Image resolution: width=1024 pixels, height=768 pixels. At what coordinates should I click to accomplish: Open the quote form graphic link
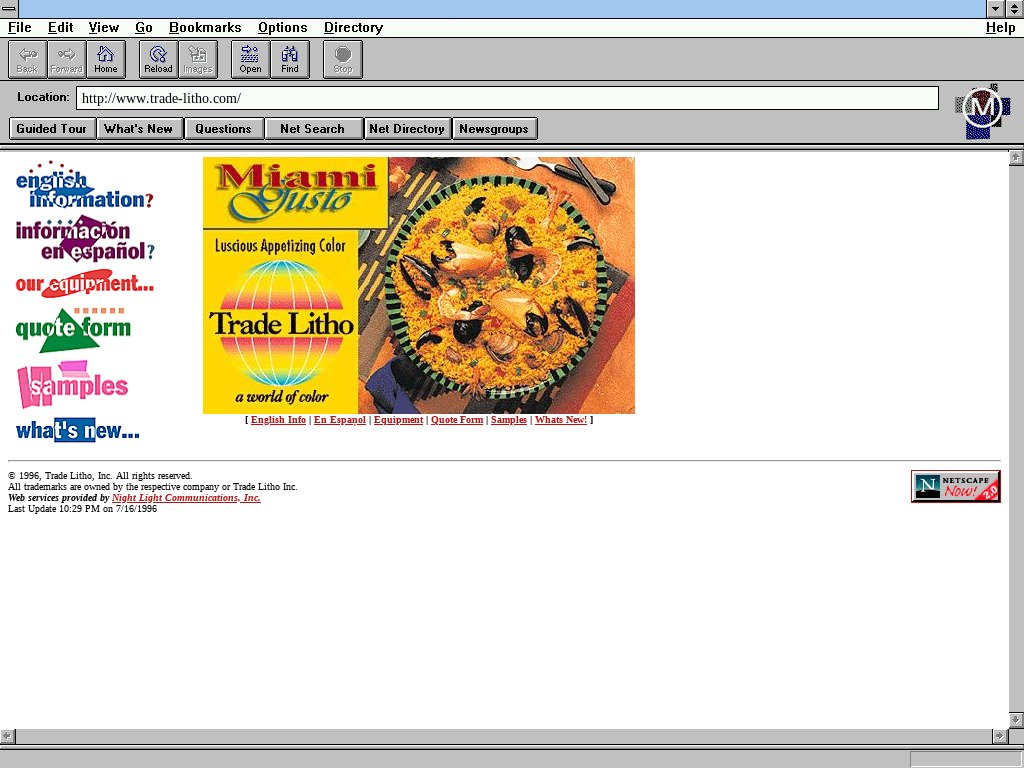coord(73,330)
